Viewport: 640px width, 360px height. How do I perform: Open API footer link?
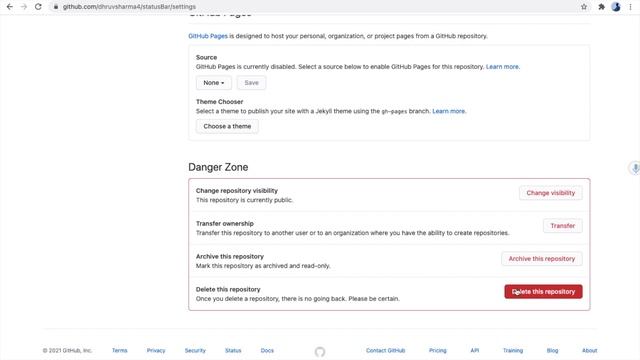pyautogui.click(x=475, y=350)
